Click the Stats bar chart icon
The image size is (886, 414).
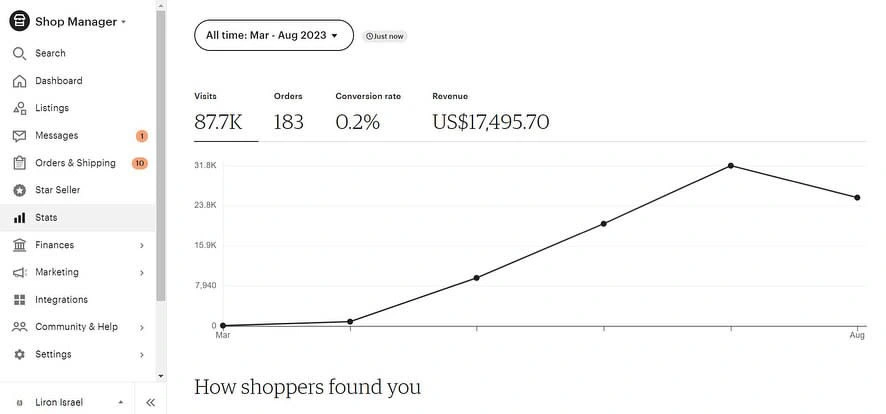[x=19, y=217]
